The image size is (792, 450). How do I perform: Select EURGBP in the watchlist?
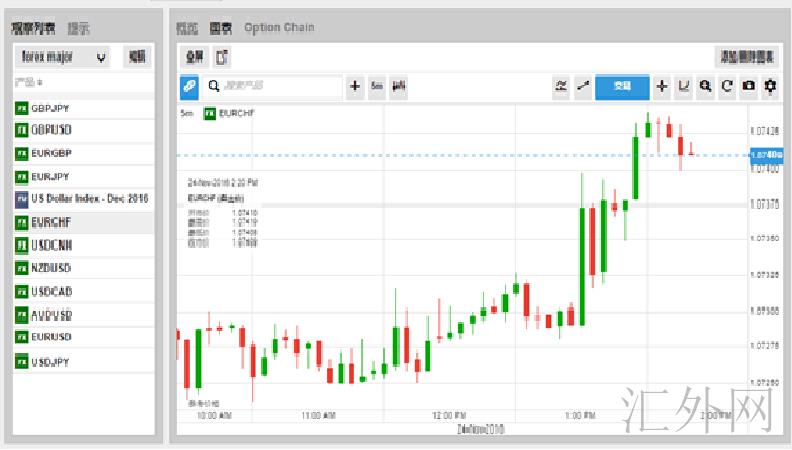point(84,154)
